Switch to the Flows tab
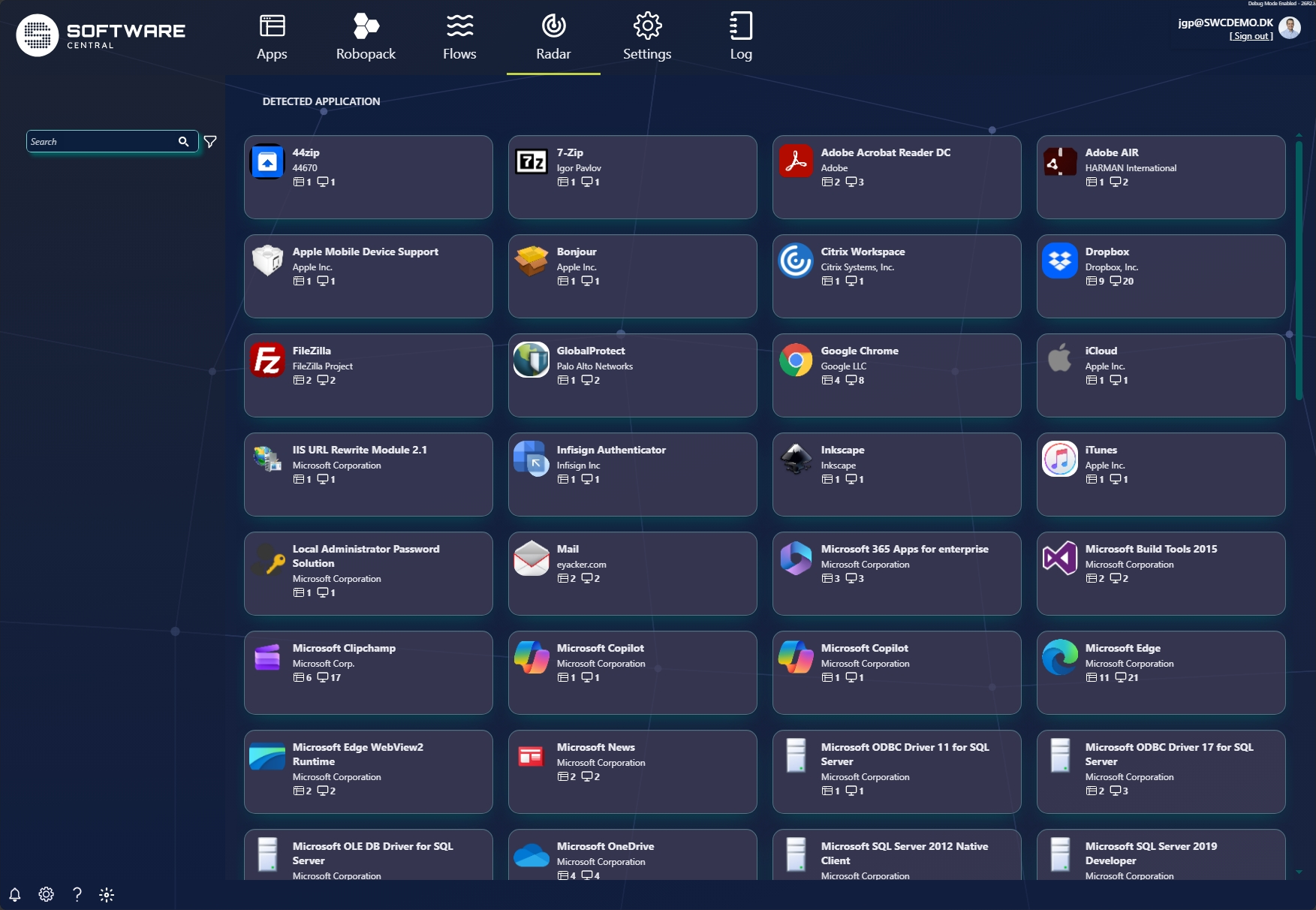Viewport: 1316px width, 910px height. pyautogui.click(x=459, y=38)
